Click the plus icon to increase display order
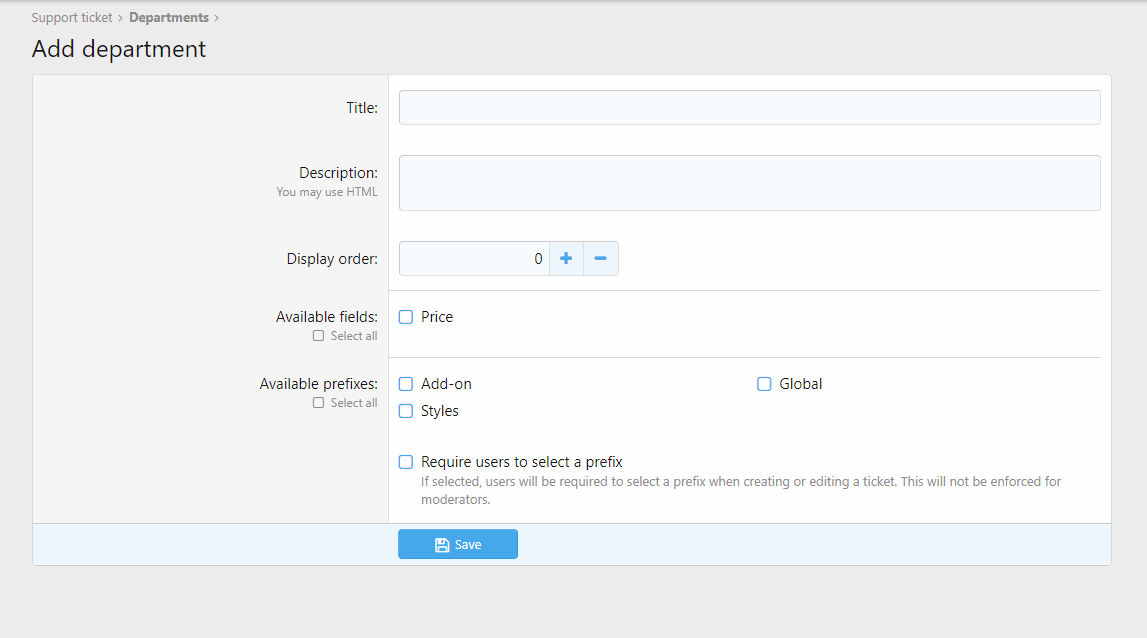1147x638 pixels. pyautogui.click(x=566, y=259)
